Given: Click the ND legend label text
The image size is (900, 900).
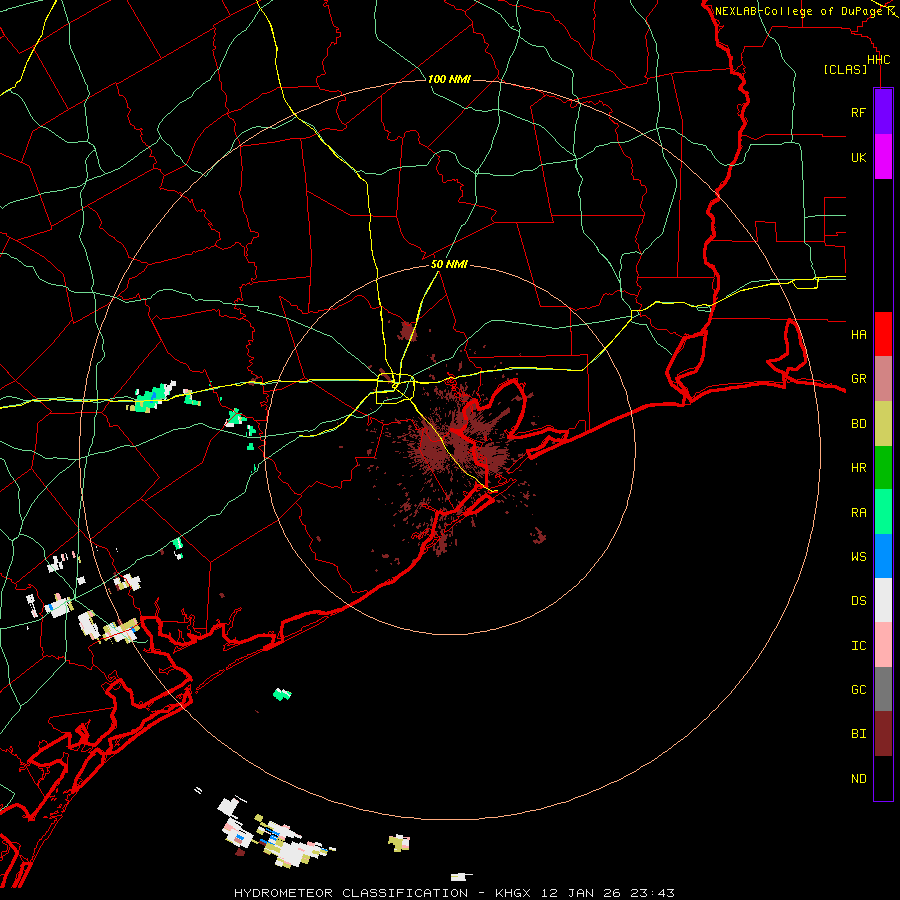Looking at the screenshot, I should pyautogui.click(x=858, y=779).
